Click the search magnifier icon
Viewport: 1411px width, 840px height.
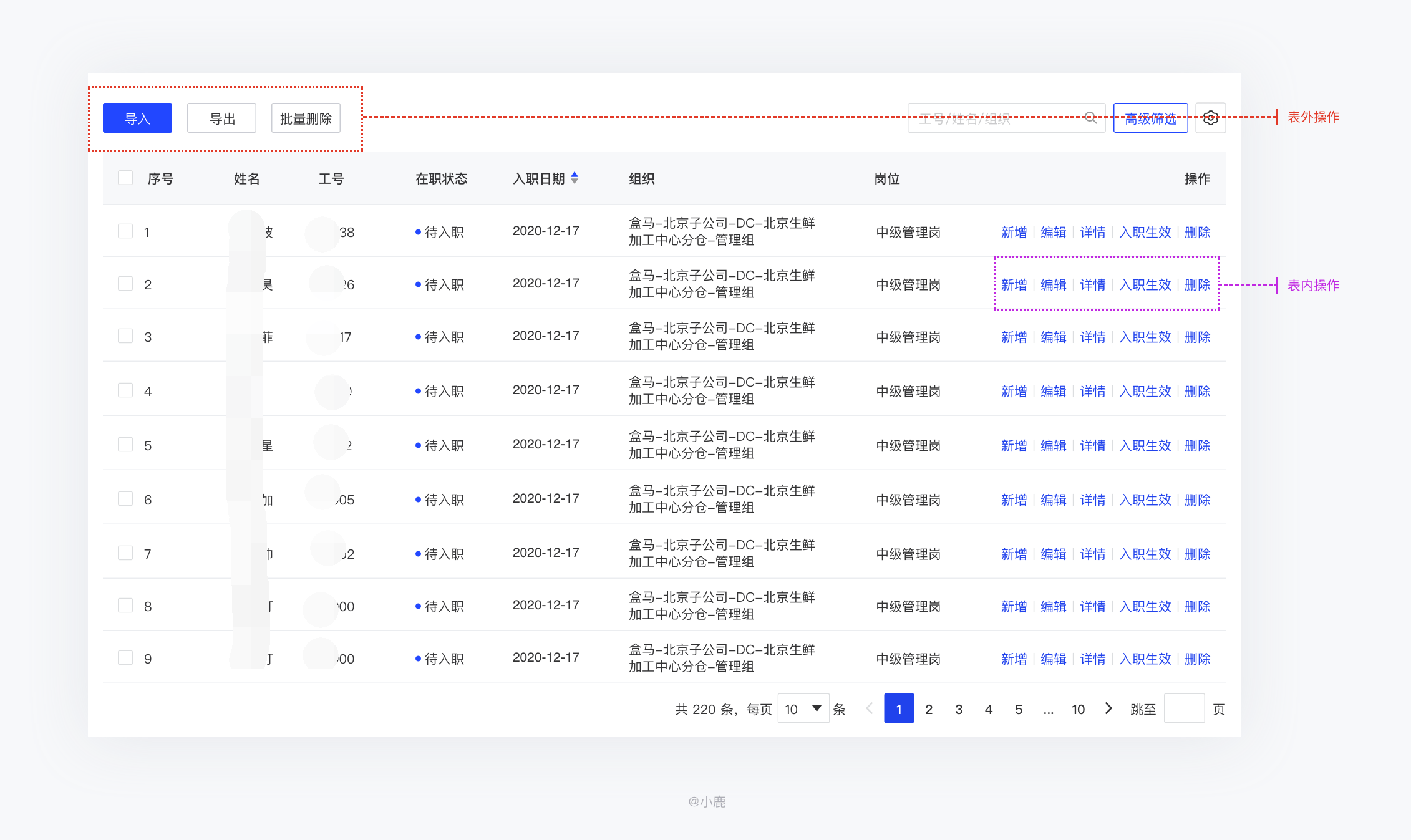point(1090,117)
